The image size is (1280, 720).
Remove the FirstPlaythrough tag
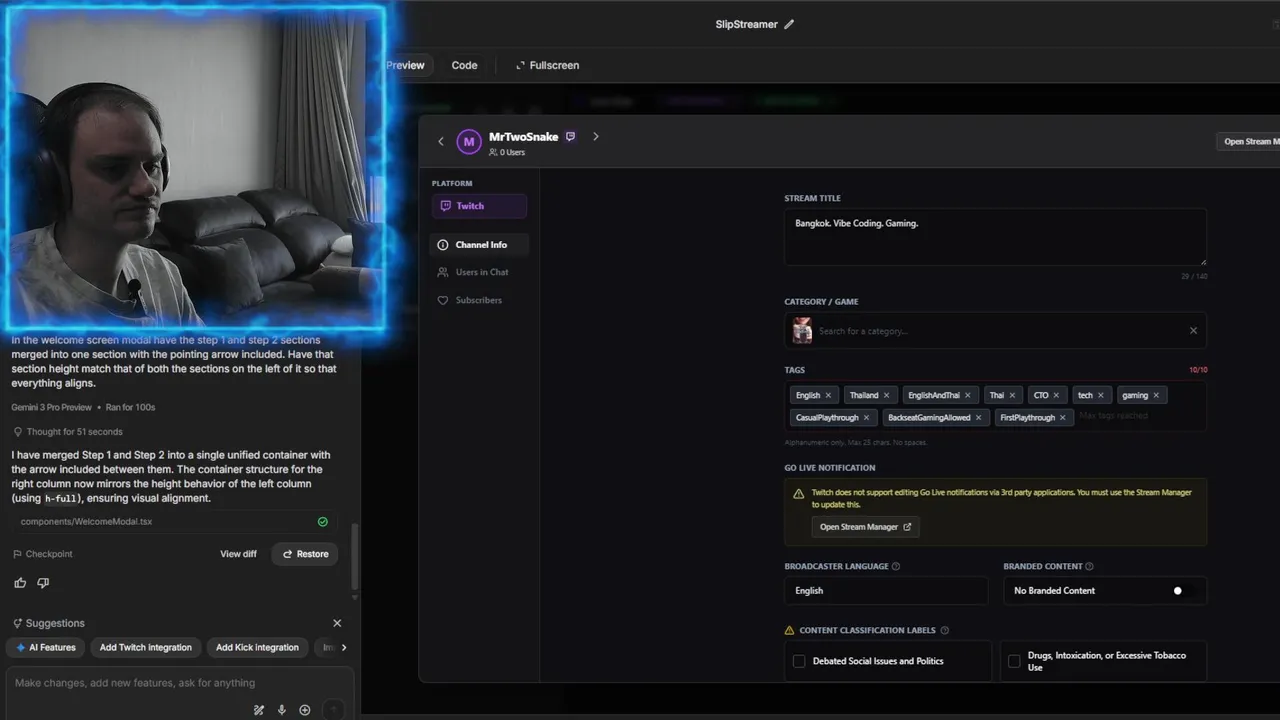tap(1063, 418)
